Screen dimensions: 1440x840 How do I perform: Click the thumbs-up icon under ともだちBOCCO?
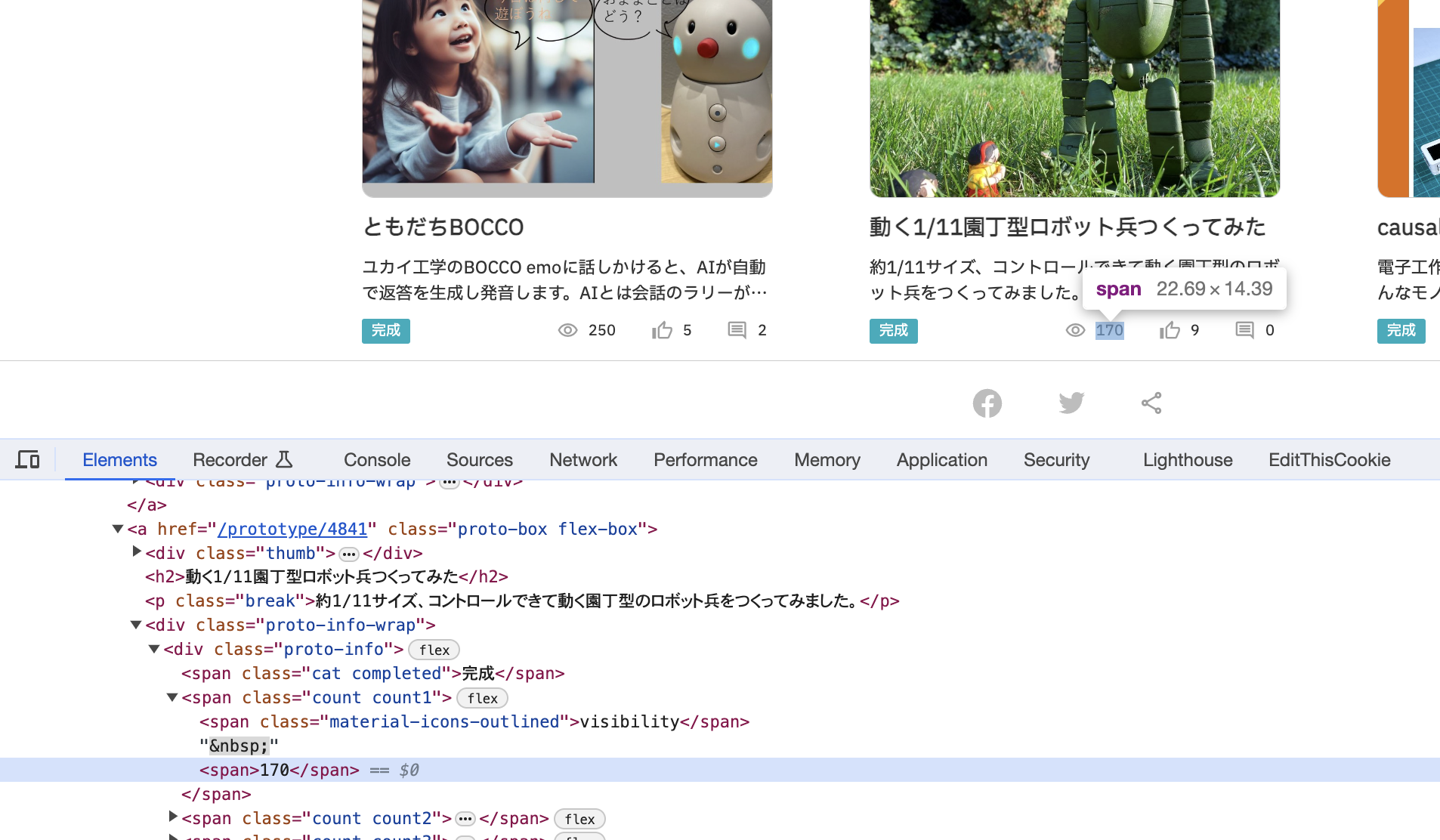click(663, 329)
